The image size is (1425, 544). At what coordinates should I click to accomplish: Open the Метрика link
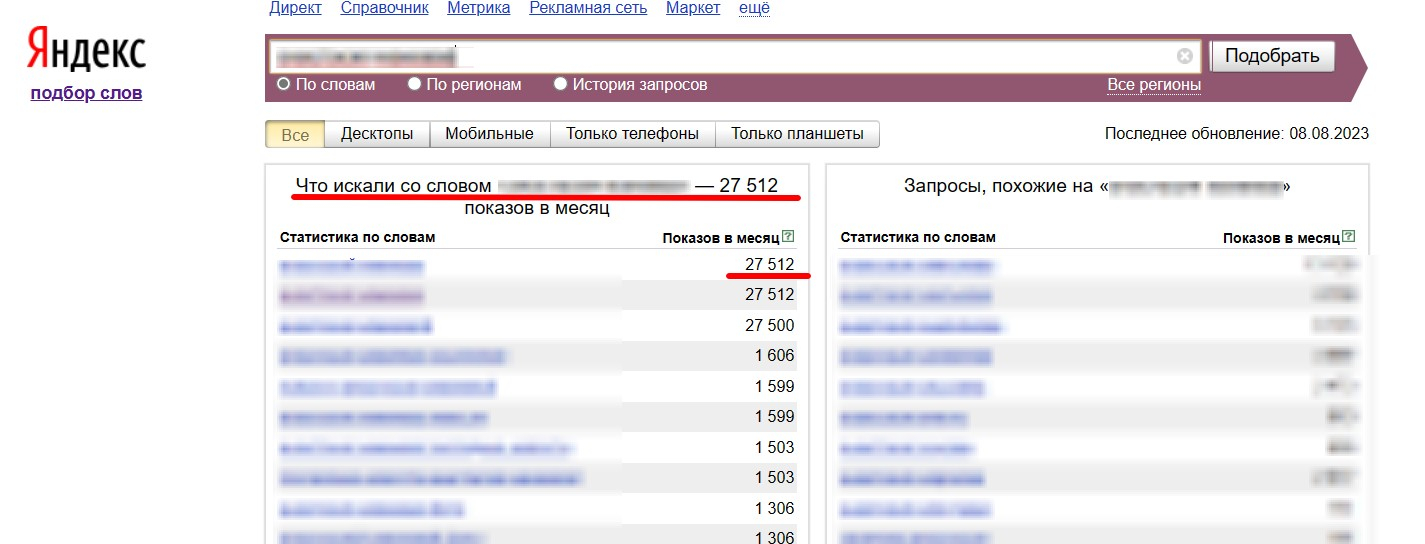pos(479,8)
